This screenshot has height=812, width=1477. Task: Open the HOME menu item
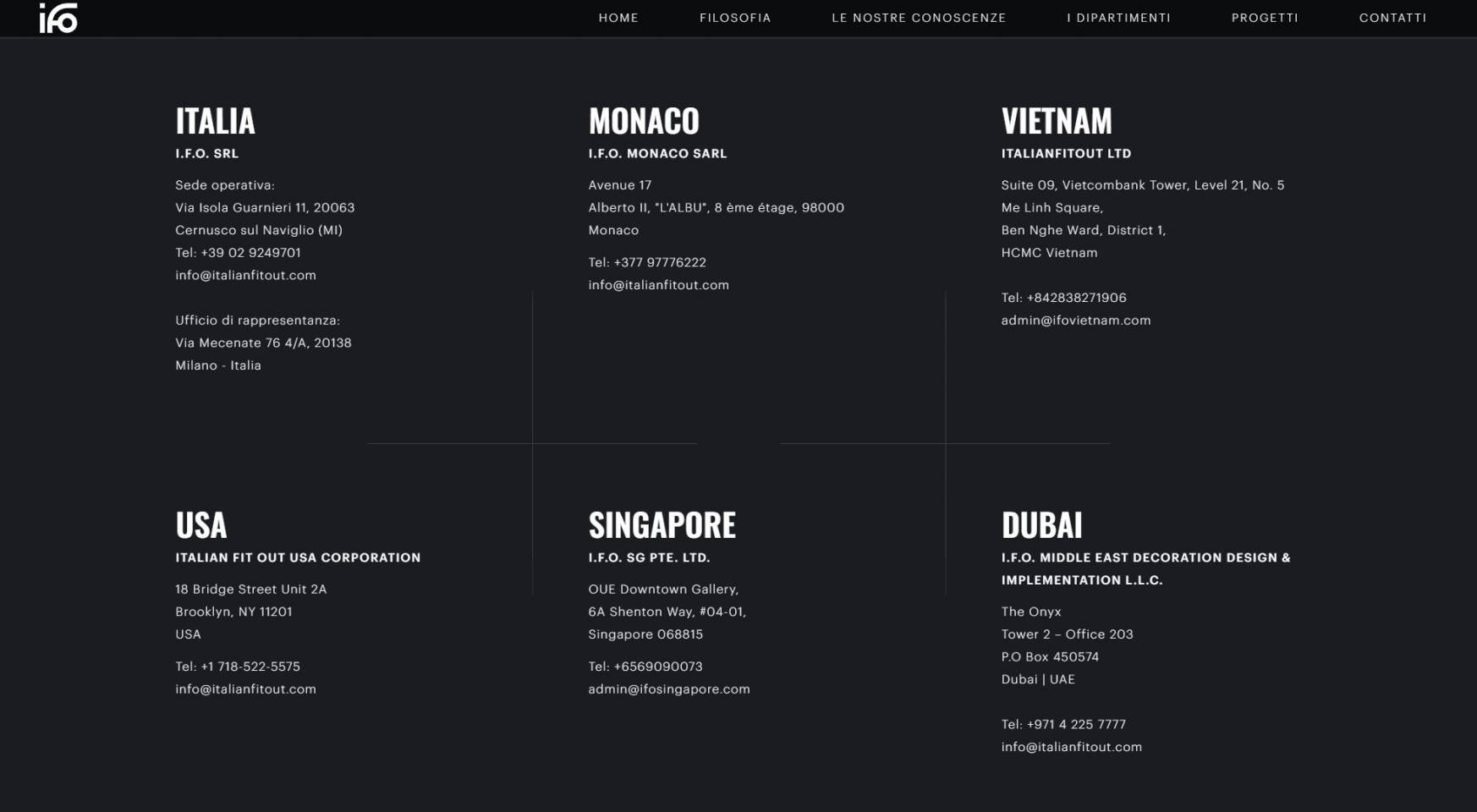pyautogui.click(x=618, y=18)
